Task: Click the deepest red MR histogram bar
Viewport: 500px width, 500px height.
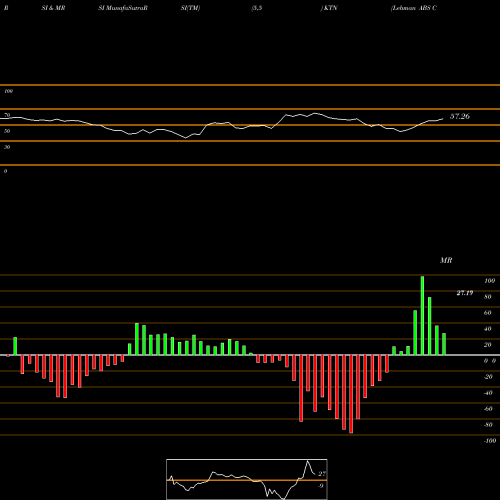Action: coord(351,394)
